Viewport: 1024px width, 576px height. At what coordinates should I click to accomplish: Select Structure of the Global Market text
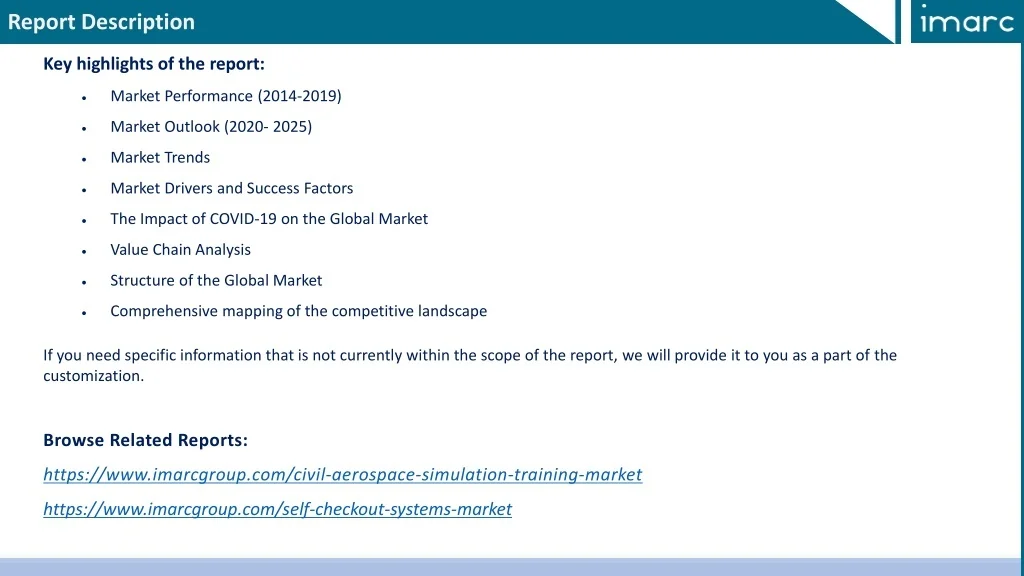tap(216, 281)
